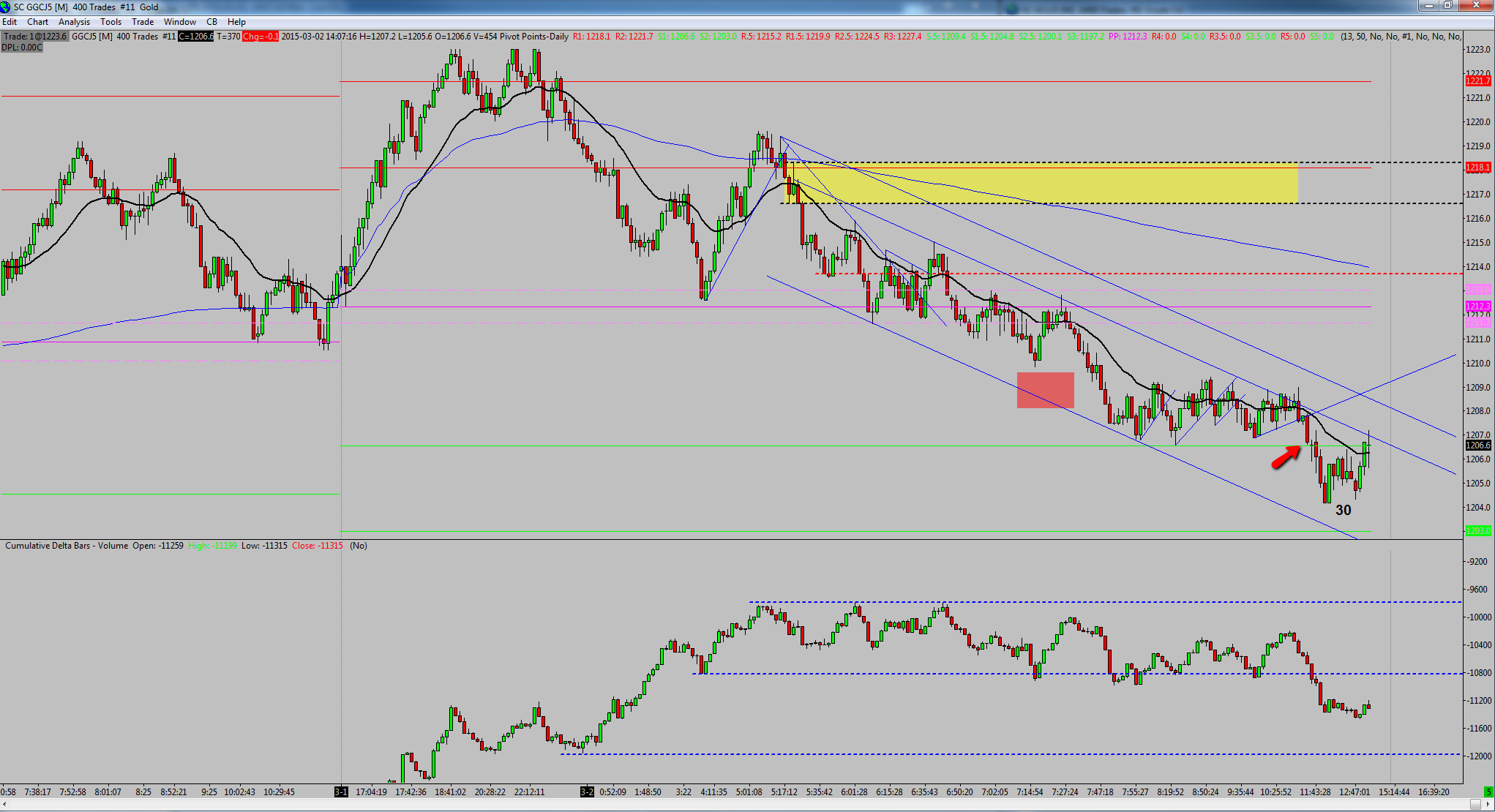1495x812 pixels.
Task: Click the "R2: 1221.7" pivot value
Action: (x=634, y=37)
